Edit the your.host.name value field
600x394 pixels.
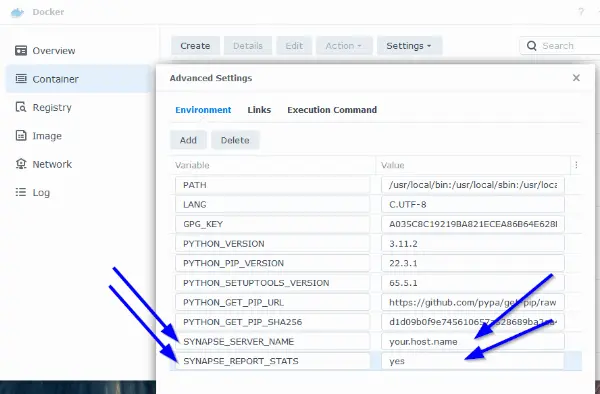[x=473, y=342]
